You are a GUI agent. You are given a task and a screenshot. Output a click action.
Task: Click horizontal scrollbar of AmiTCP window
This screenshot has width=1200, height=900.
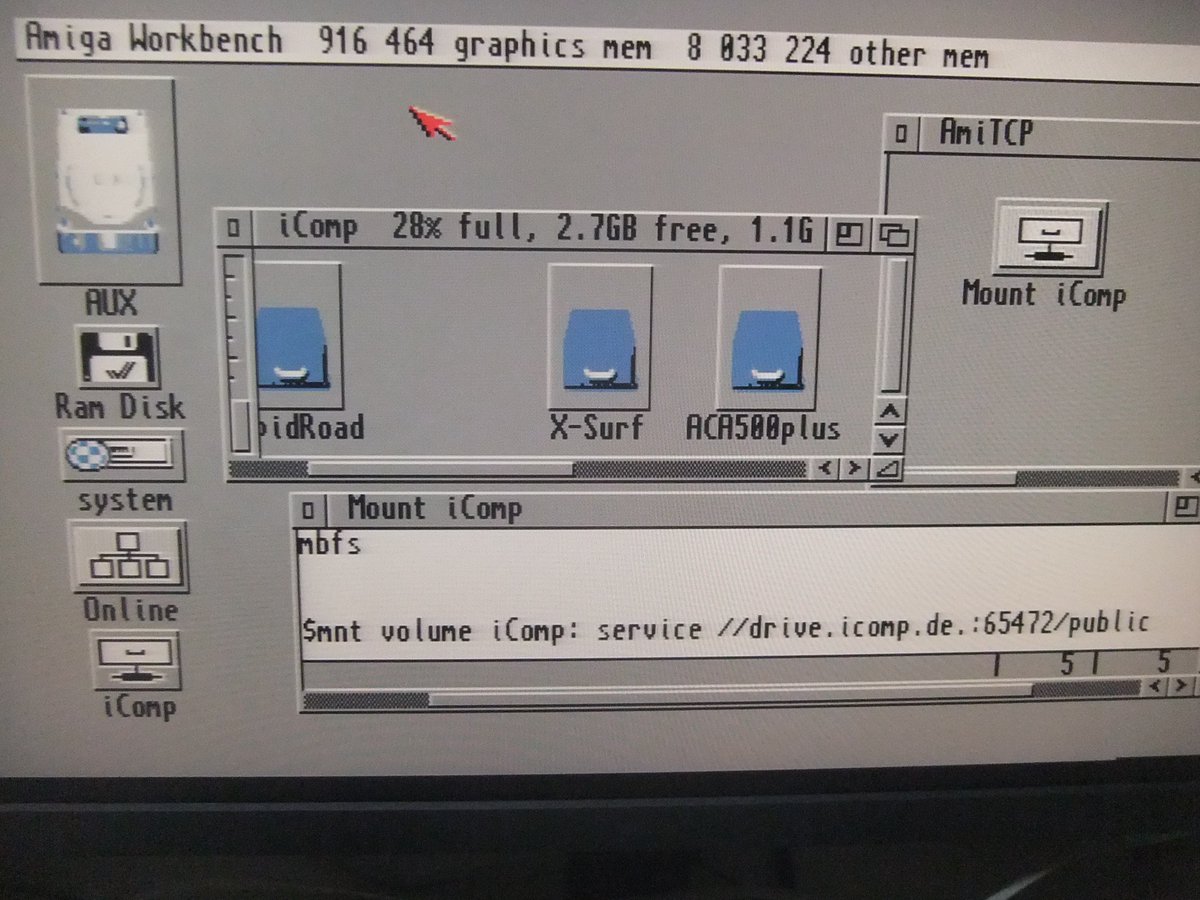(1045, 478)
